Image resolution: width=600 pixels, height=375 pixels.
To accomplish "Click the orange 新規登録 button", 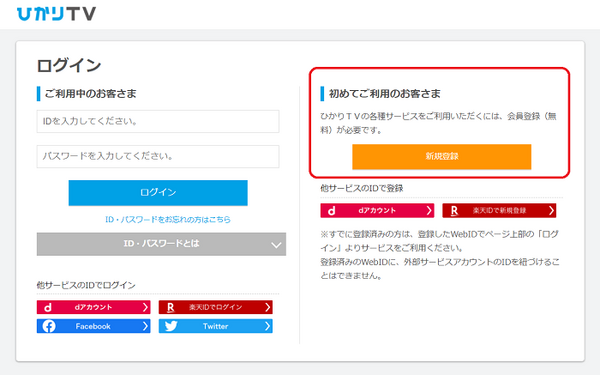I will (442, 157).
